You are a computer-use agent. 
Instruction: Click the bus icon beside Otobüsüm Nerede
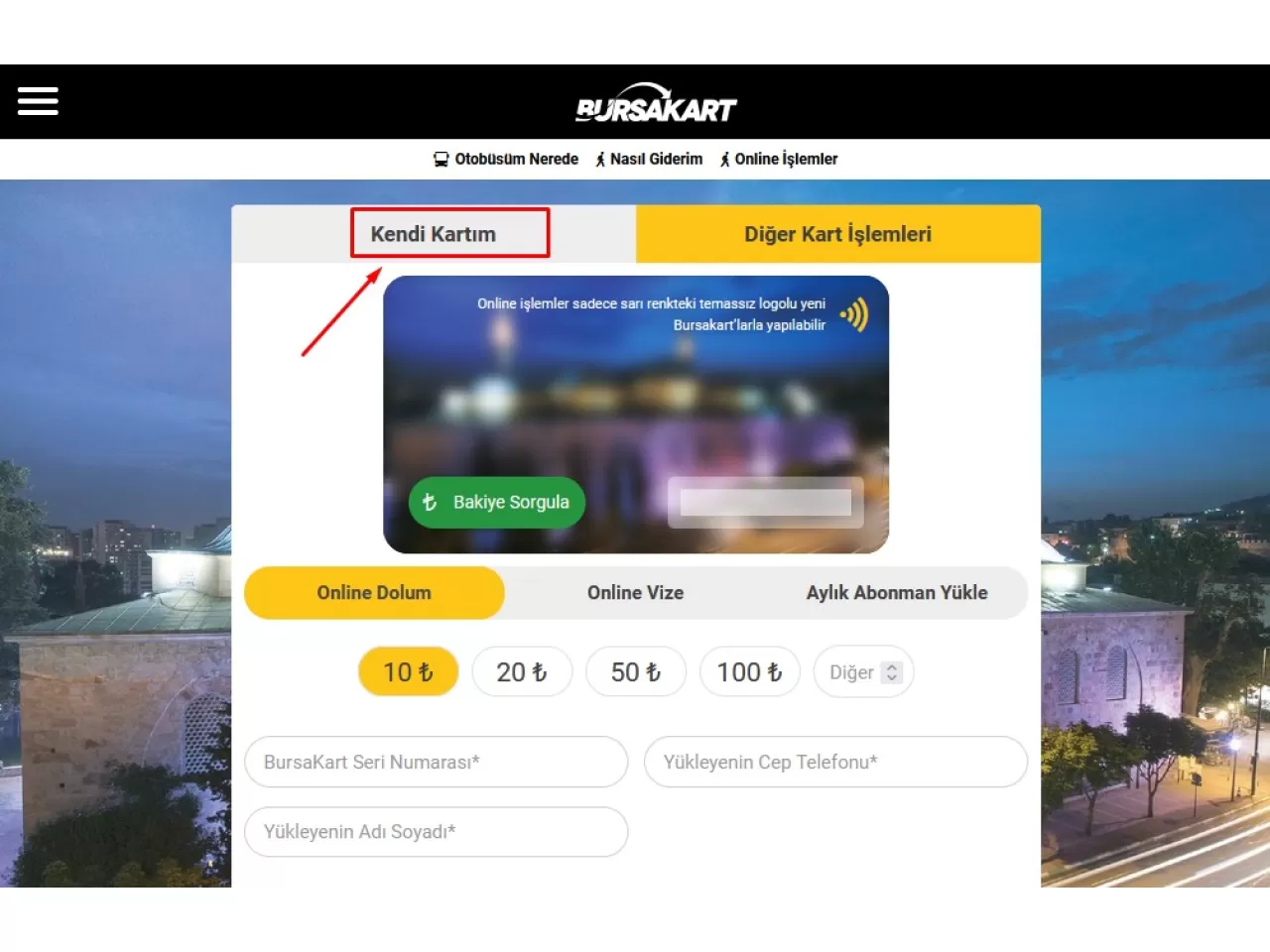(442, 160)
